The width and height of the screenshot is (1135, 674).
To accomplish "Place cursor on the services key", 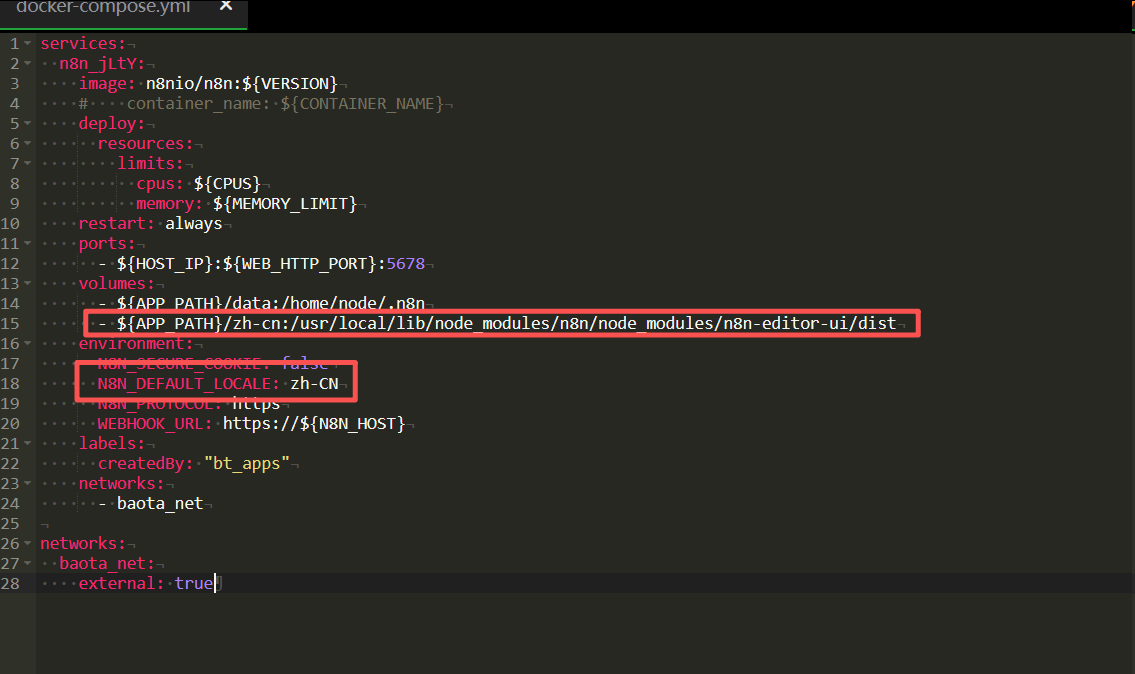I will click(82, 44).
